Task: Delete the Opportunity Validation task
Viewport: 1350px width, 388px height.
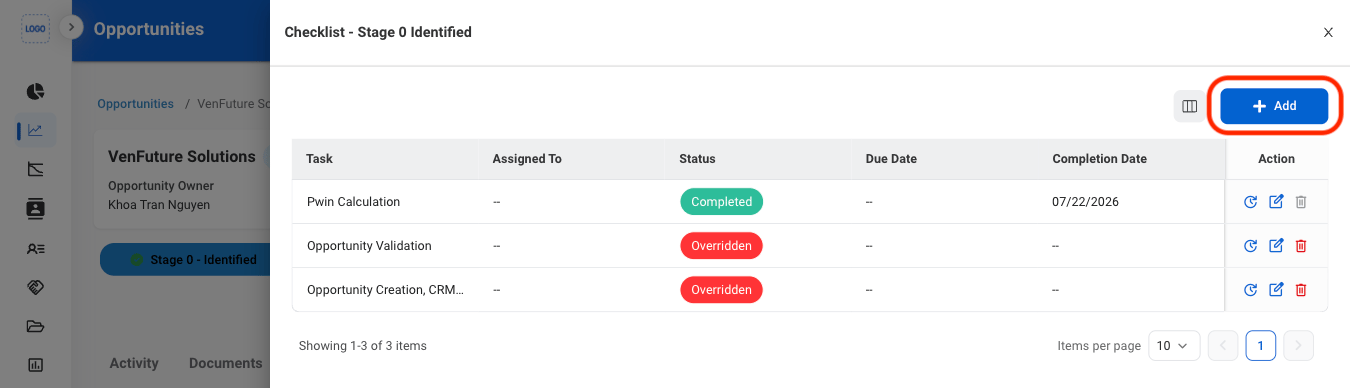Action: (x=1301, y=246)
